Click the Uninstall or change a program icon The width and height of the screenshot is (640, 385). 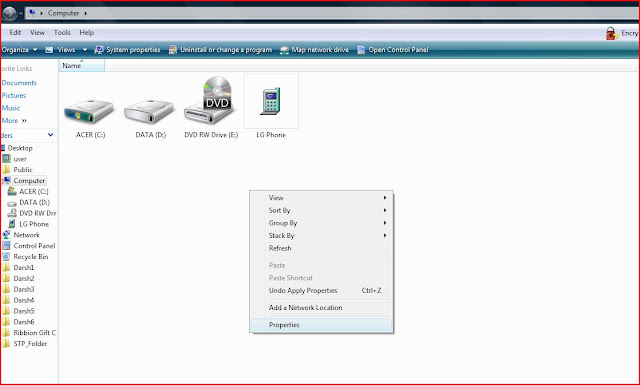click(173, 50)
